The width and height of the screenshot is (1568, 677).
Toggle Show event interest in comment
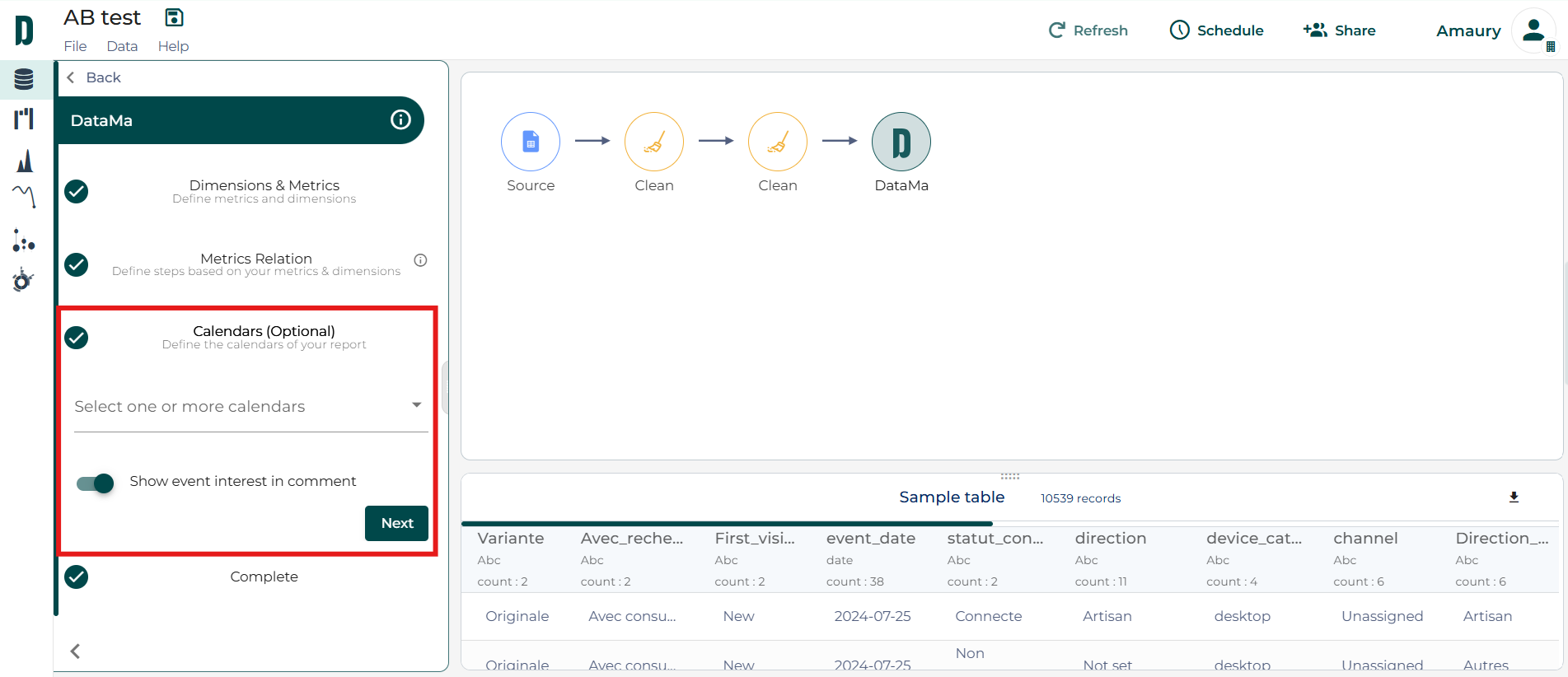click(96, 483)
